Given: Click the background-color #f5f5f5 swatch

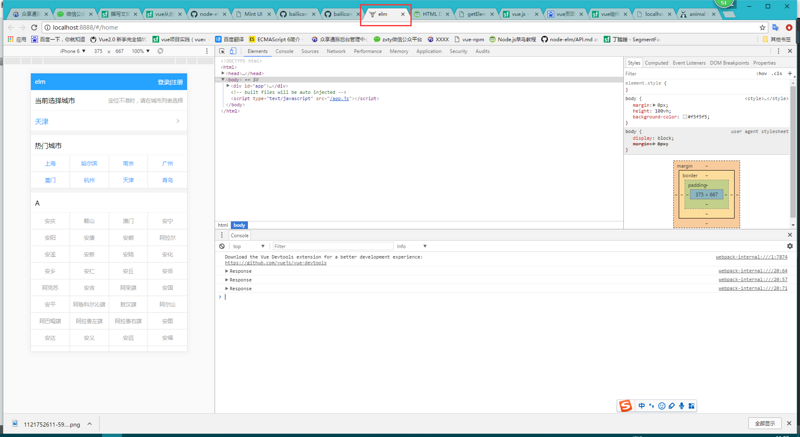Looking at the screenshot, I should pyautogui.click(x=685, y=117).
